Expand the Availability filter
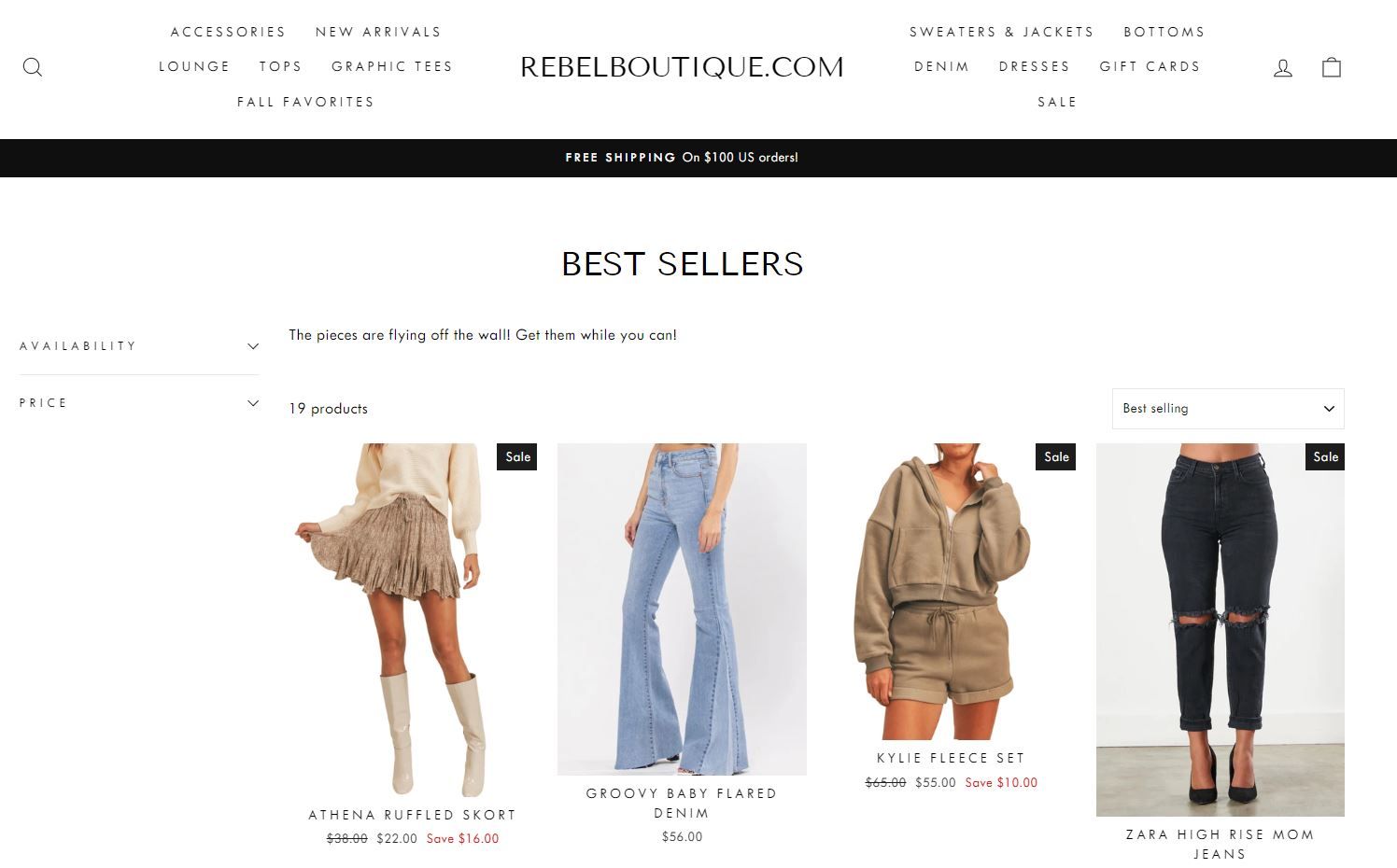Screen dimensions: 1397x868 (138, 346)
